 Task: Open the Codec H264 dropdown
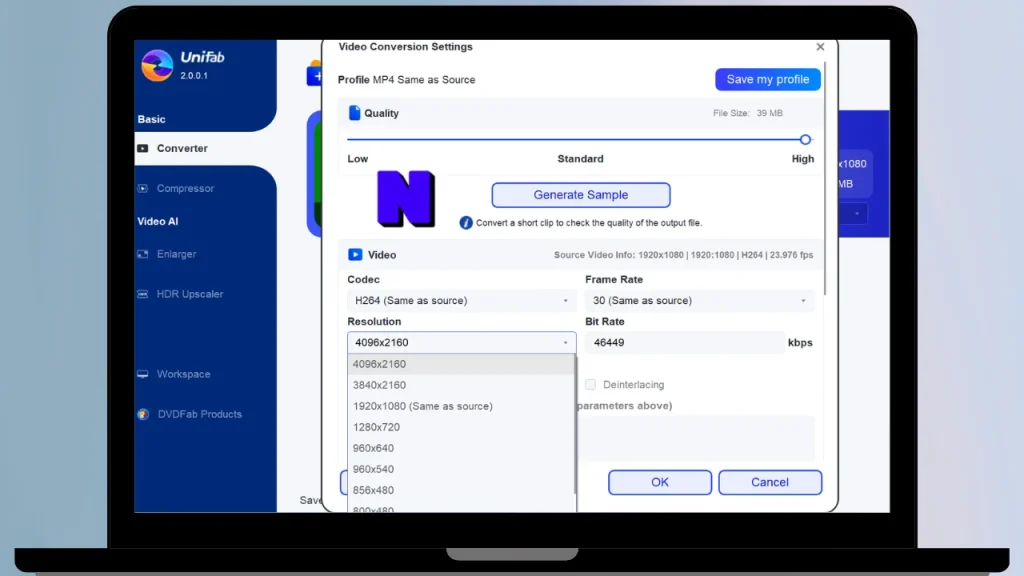[461, 300]
